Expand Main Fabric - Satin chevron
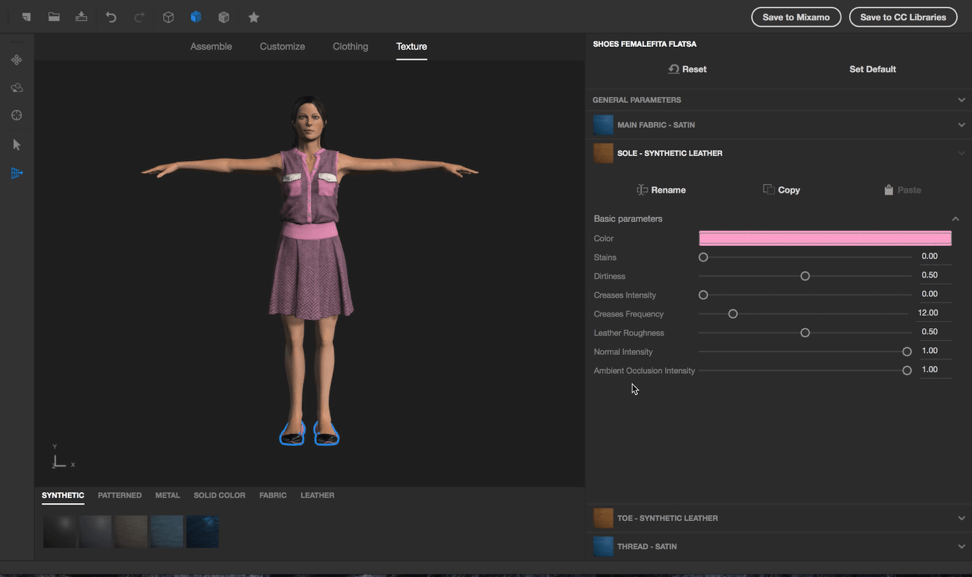The image size is (972, 577). point(961,125)
